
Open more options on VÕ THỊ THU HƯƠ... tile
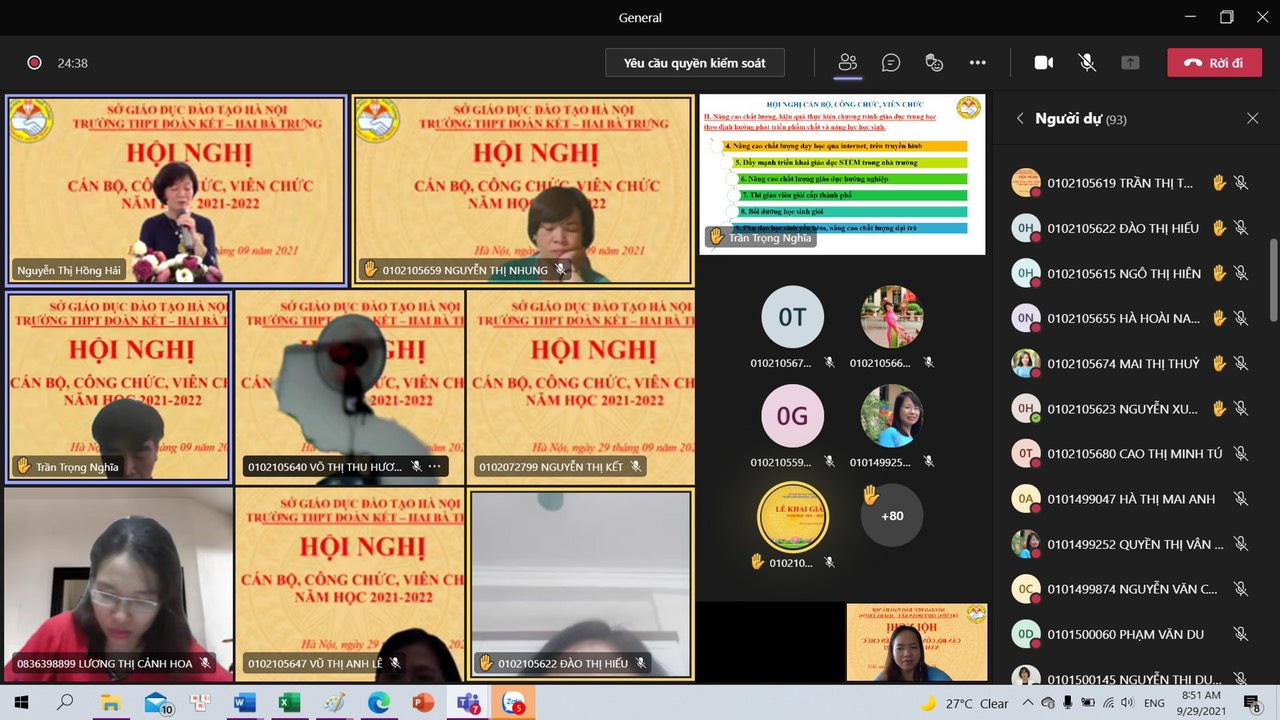pos(434,467)
